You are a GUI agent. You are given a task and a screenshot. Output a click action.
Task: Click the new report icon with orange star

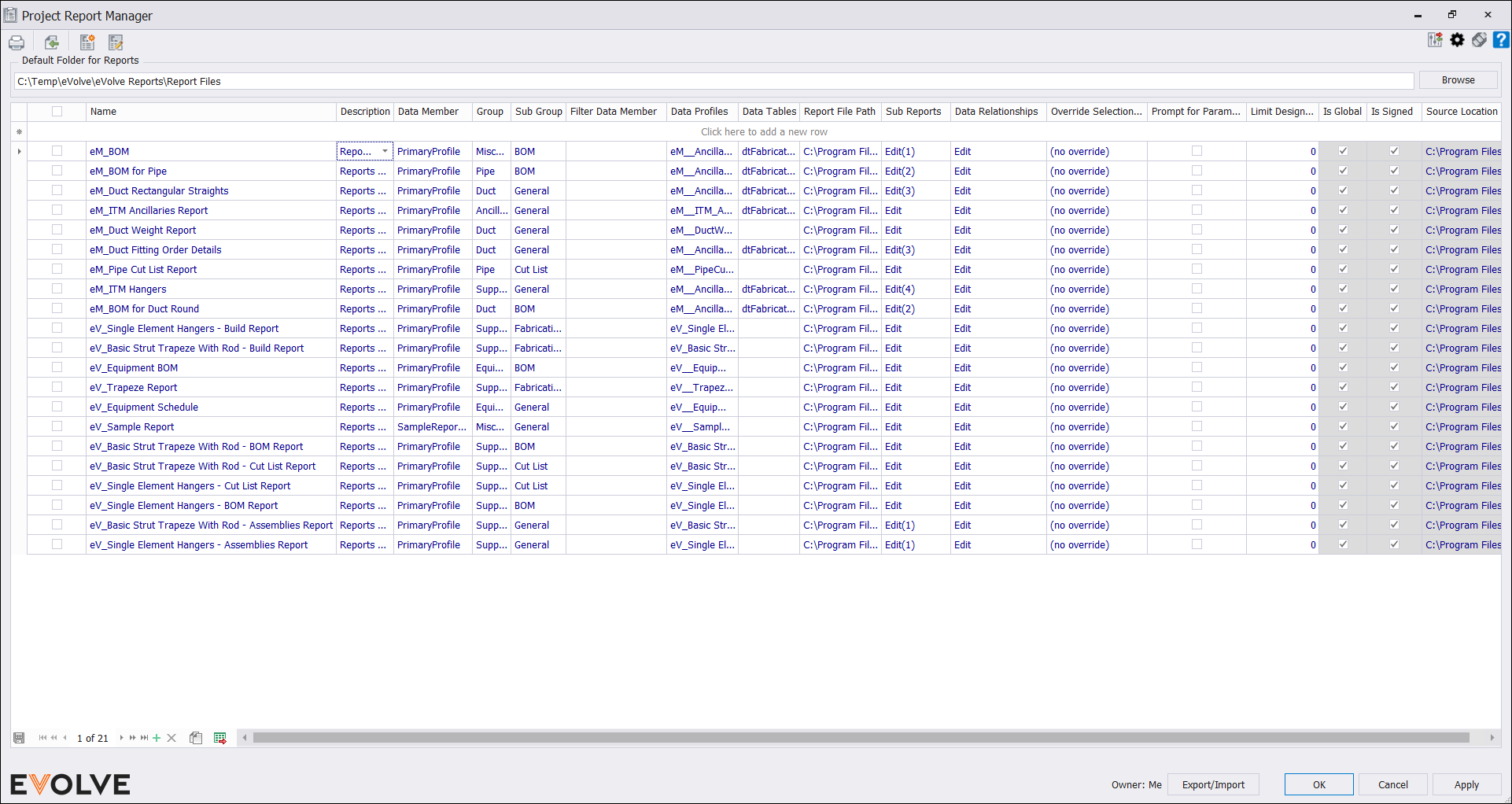point(87,42)
